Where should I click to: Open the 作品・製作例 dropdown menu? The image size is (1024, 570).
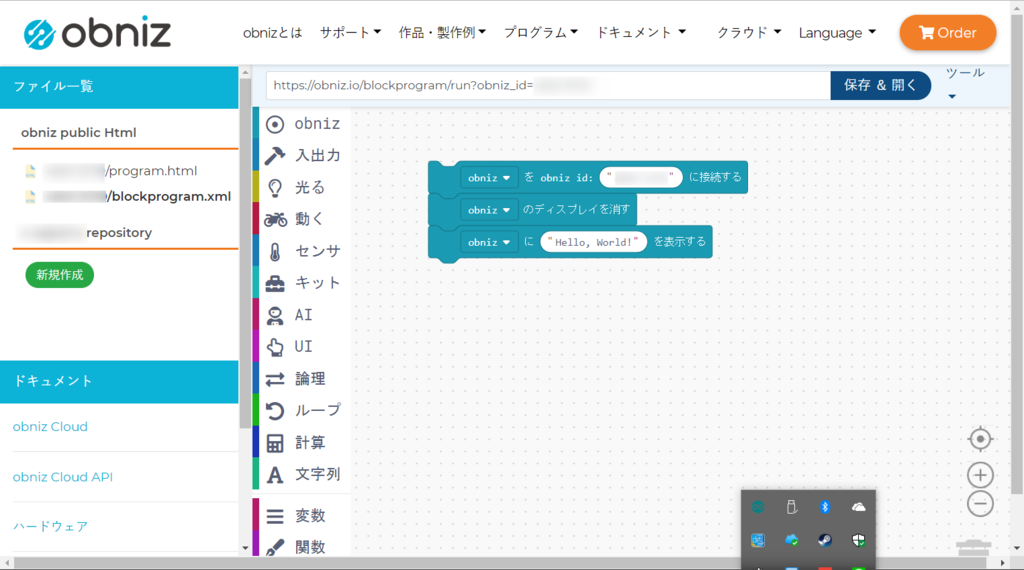[x=442, y=33]
